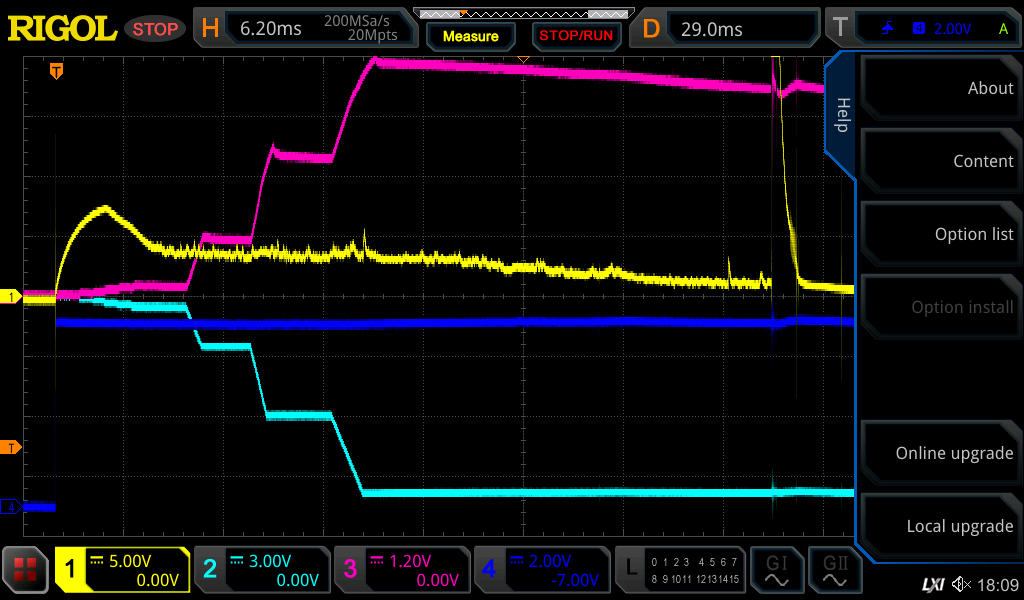The height and width of the screenshot is (600, 1024).
Task: Select the Option list menu item
Action: coord(940,234)
